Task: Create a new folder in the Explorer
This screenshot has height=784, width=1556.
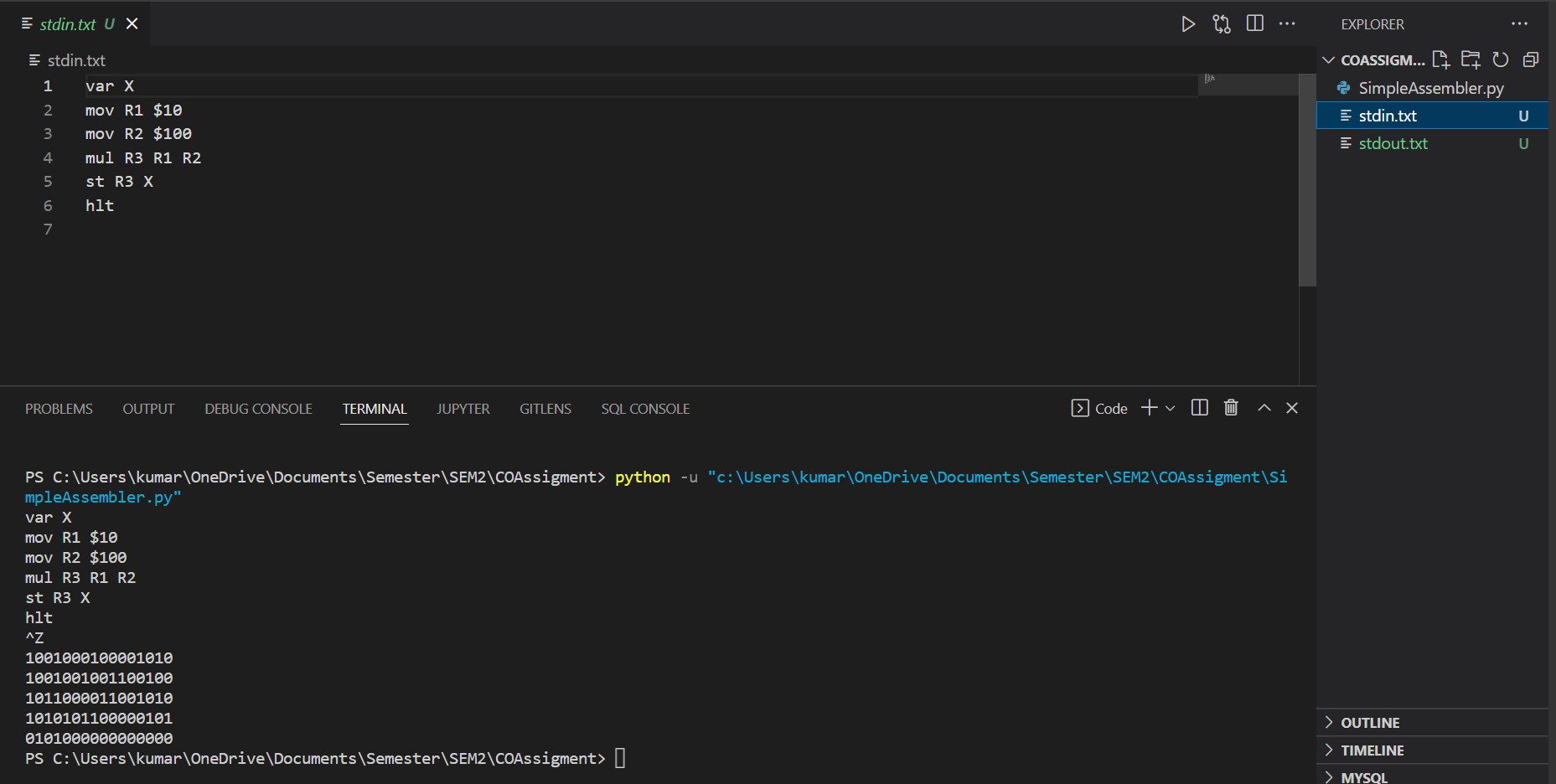Action: click(x=1471, y=59)
